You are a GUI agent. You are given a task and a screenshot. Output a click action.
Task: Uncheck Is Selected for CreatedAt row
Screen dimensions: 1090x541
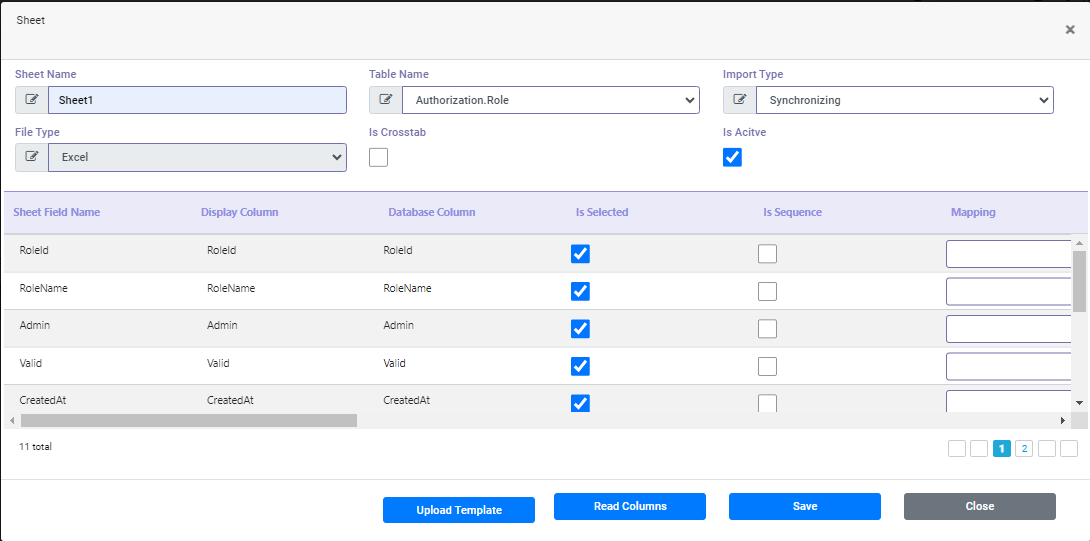click(580, 403)
